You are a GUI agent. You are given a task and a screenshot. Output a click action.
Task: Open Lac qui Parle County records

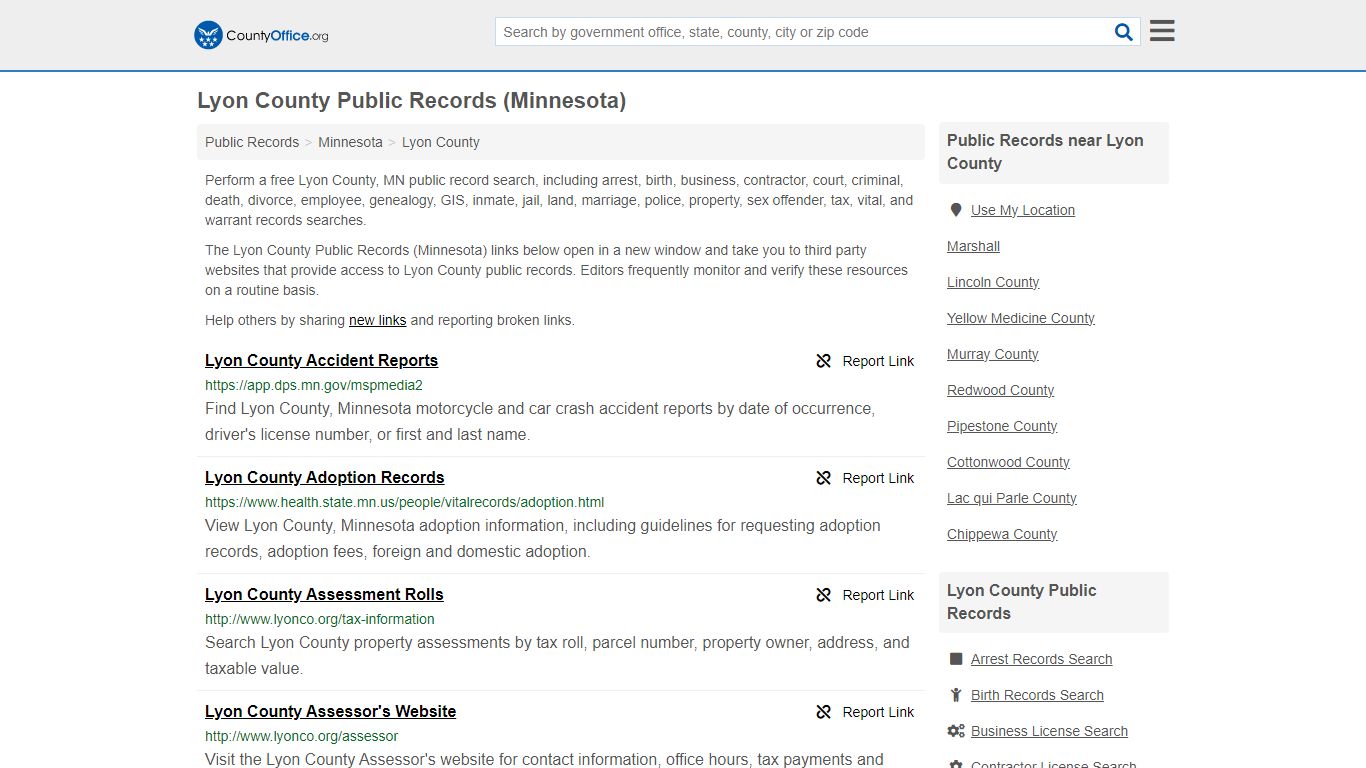[1012, 498]
